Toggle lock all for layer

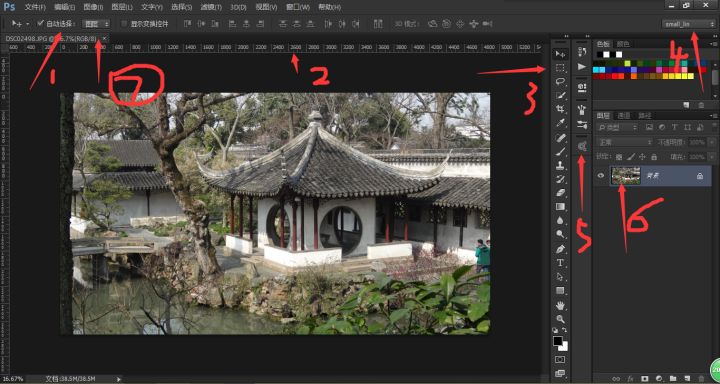coord(654,157)
